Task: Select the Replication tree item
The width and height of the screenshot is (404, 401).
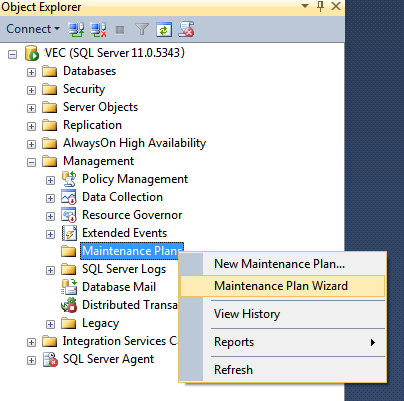Action: click(x=92, y=125)
